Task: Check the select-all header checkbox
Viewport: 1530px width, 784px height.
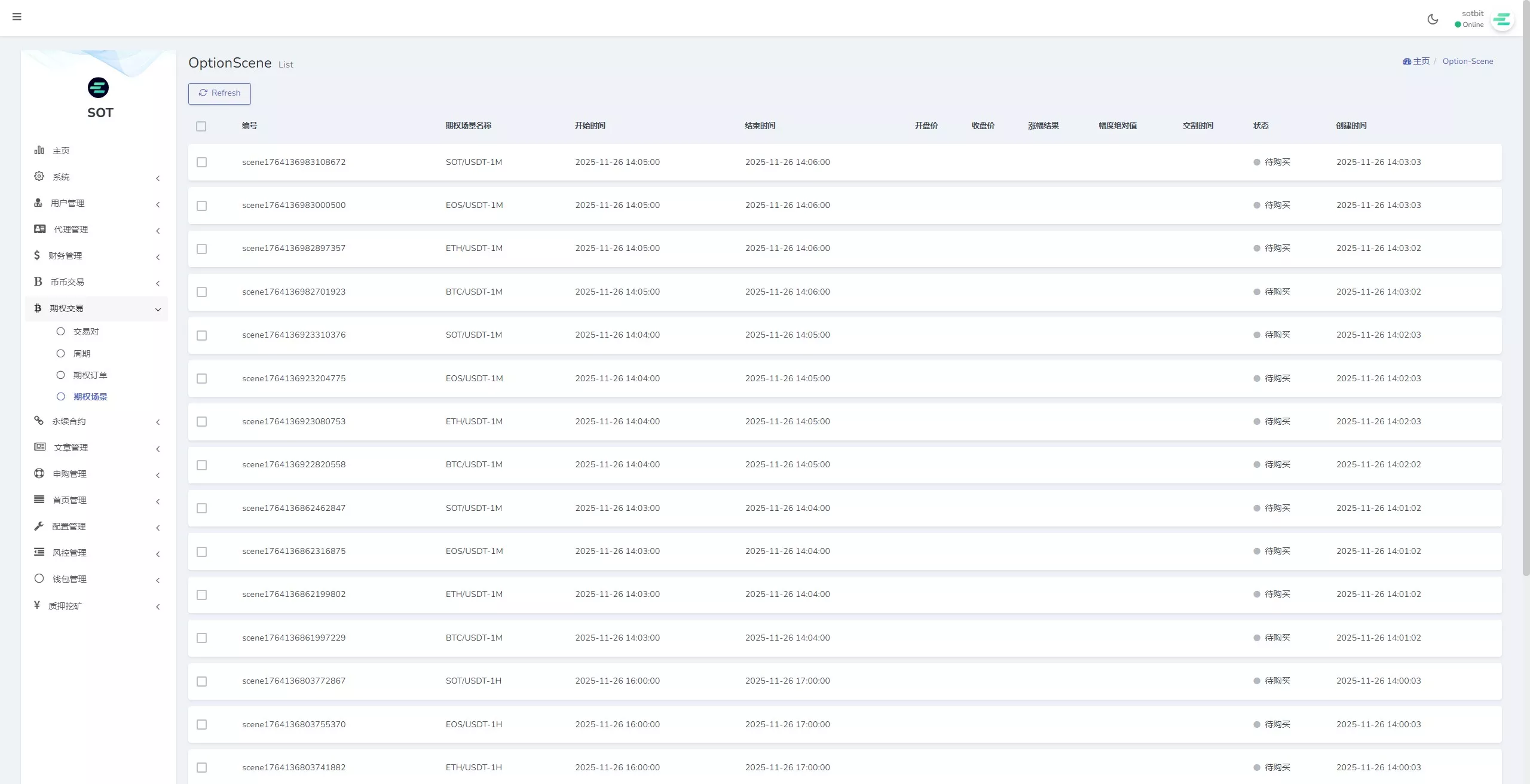Action: 201,126
